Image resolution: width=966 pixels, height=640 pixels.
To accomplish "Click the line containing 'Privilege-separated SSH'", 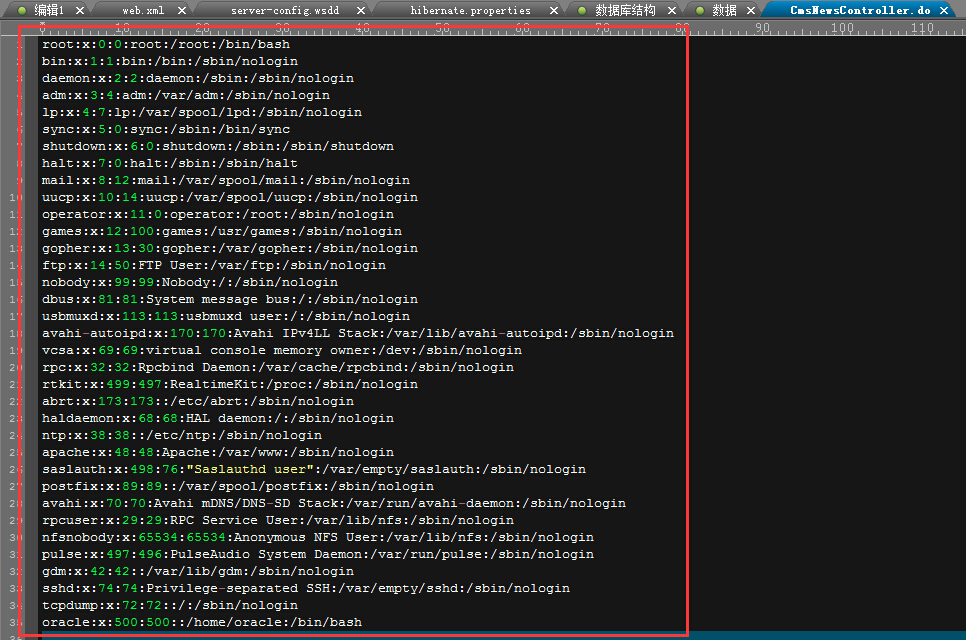I will [306, 588].
